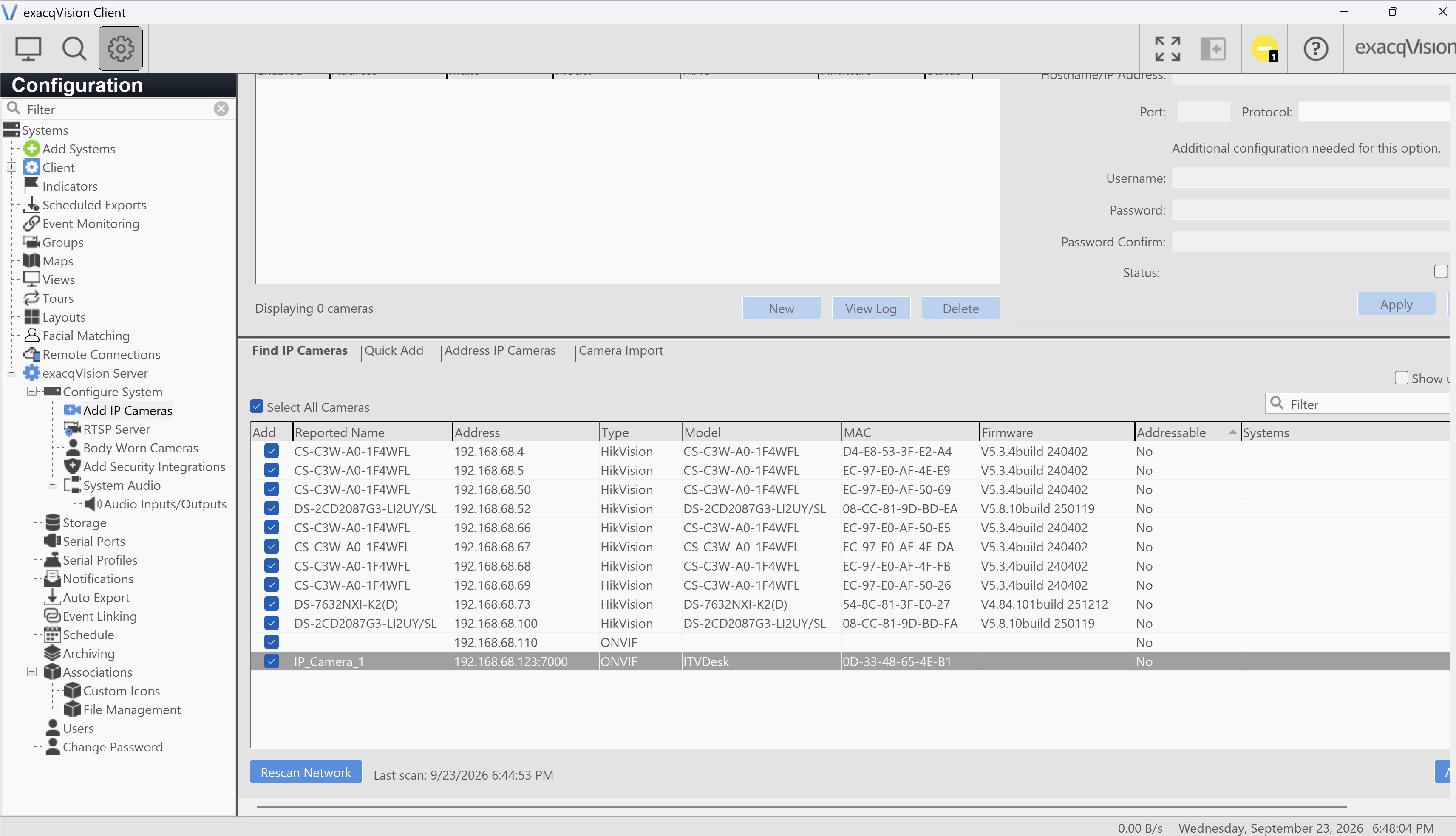This screenshot has height=836, width=1456.
Task: Click the Remote Connections icon
Action: [32, 354]
